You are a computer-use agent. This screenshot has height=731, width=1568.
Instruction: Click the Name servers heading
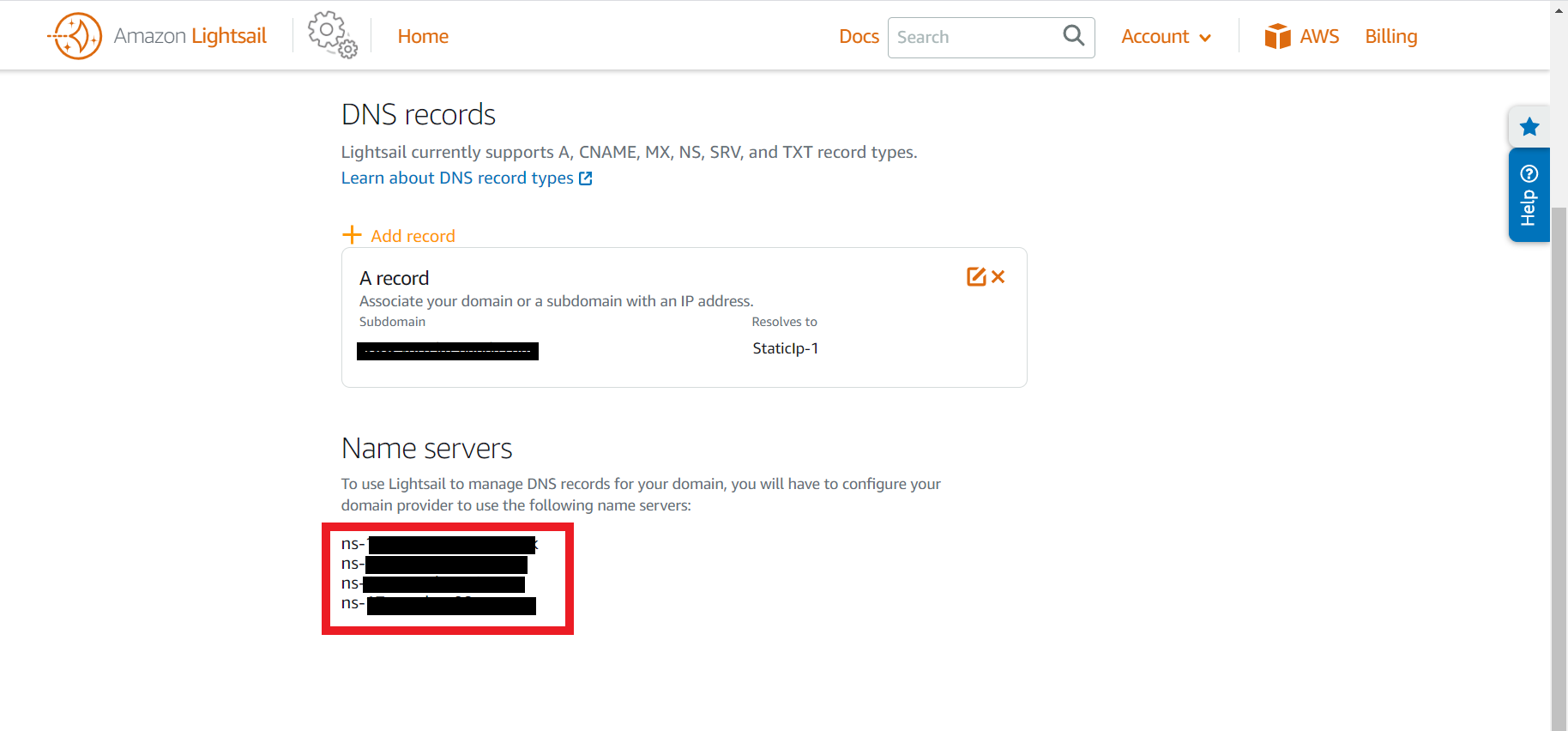click(426, 448)
